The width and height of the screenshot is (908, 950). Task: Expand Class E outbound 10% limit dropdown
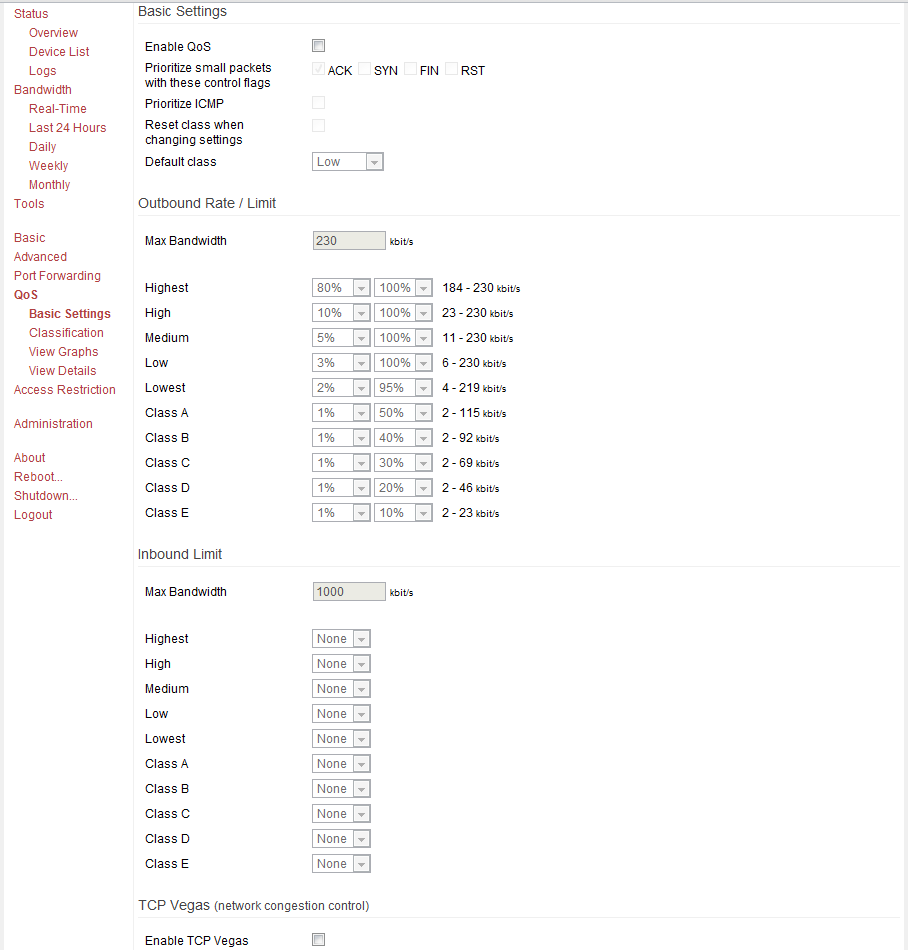[402, 513]
